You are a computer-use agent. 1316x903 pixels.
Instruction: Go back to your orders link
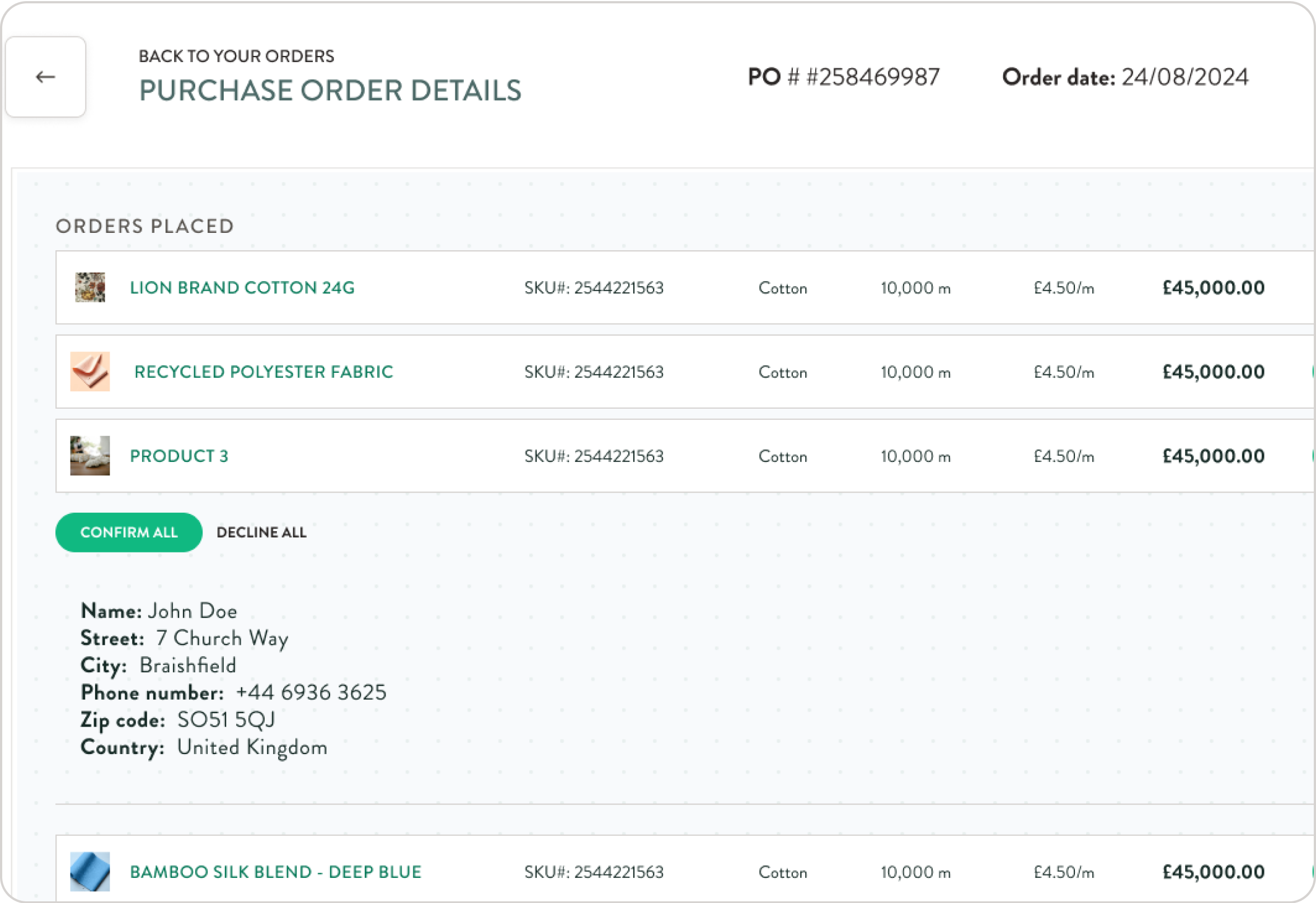[237, 56]
